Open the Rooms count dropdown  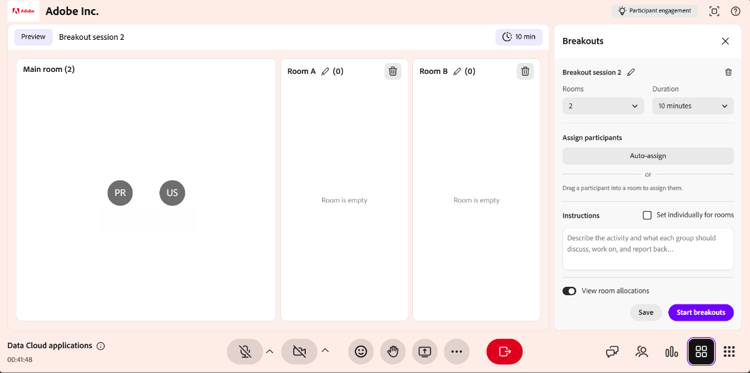(x=603, y=106)
